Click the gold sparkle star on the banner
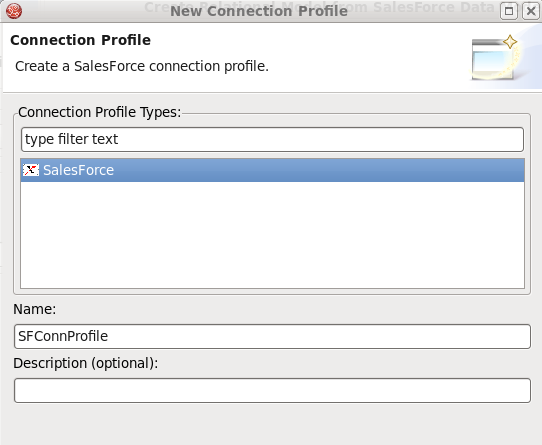This screenshot has height=445, width=542. [510, 42]
